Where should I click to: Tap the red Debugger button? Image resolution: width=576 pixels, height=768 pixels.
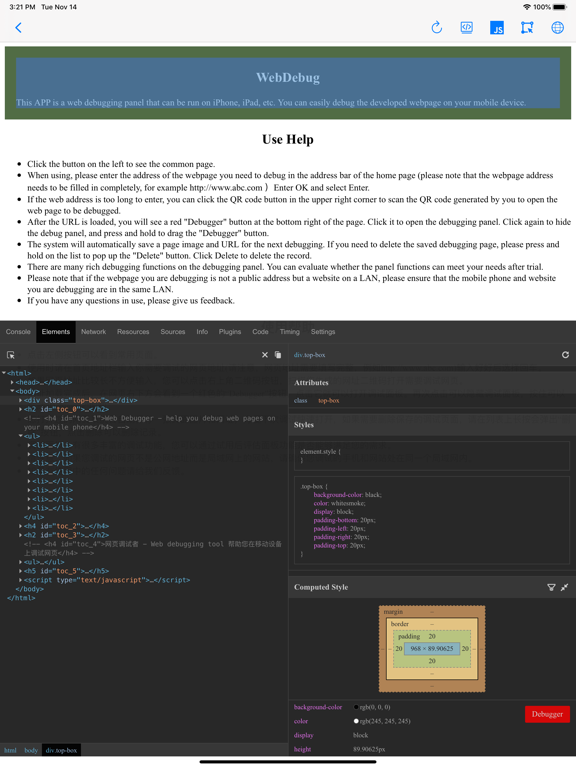(x=547, y=714)
